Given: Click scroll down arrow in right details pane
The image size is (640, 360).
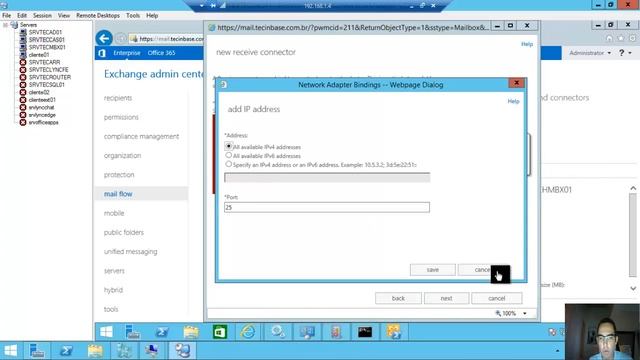Looking at the screenshot, I should tap(633, 288).
